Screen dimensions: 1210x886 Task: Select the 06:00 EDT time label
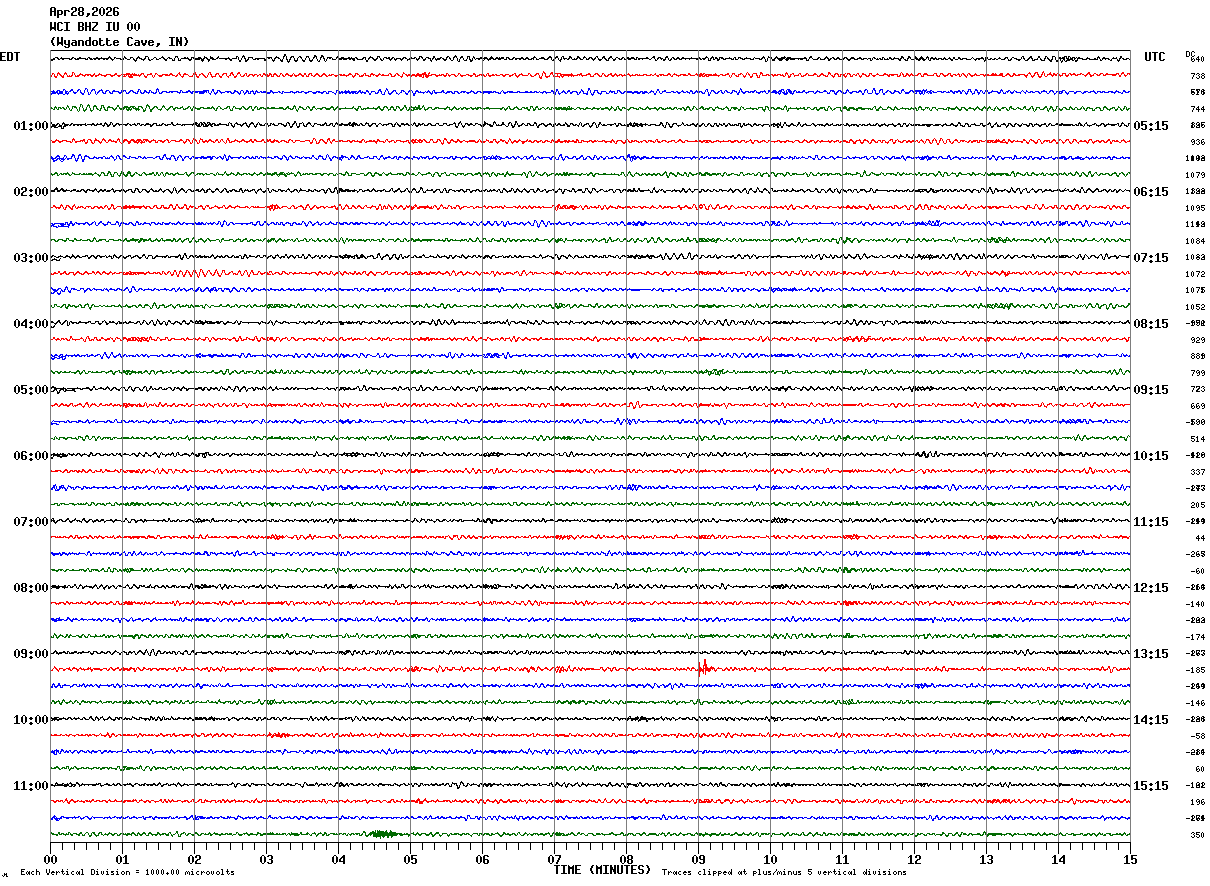coord(31,456)
